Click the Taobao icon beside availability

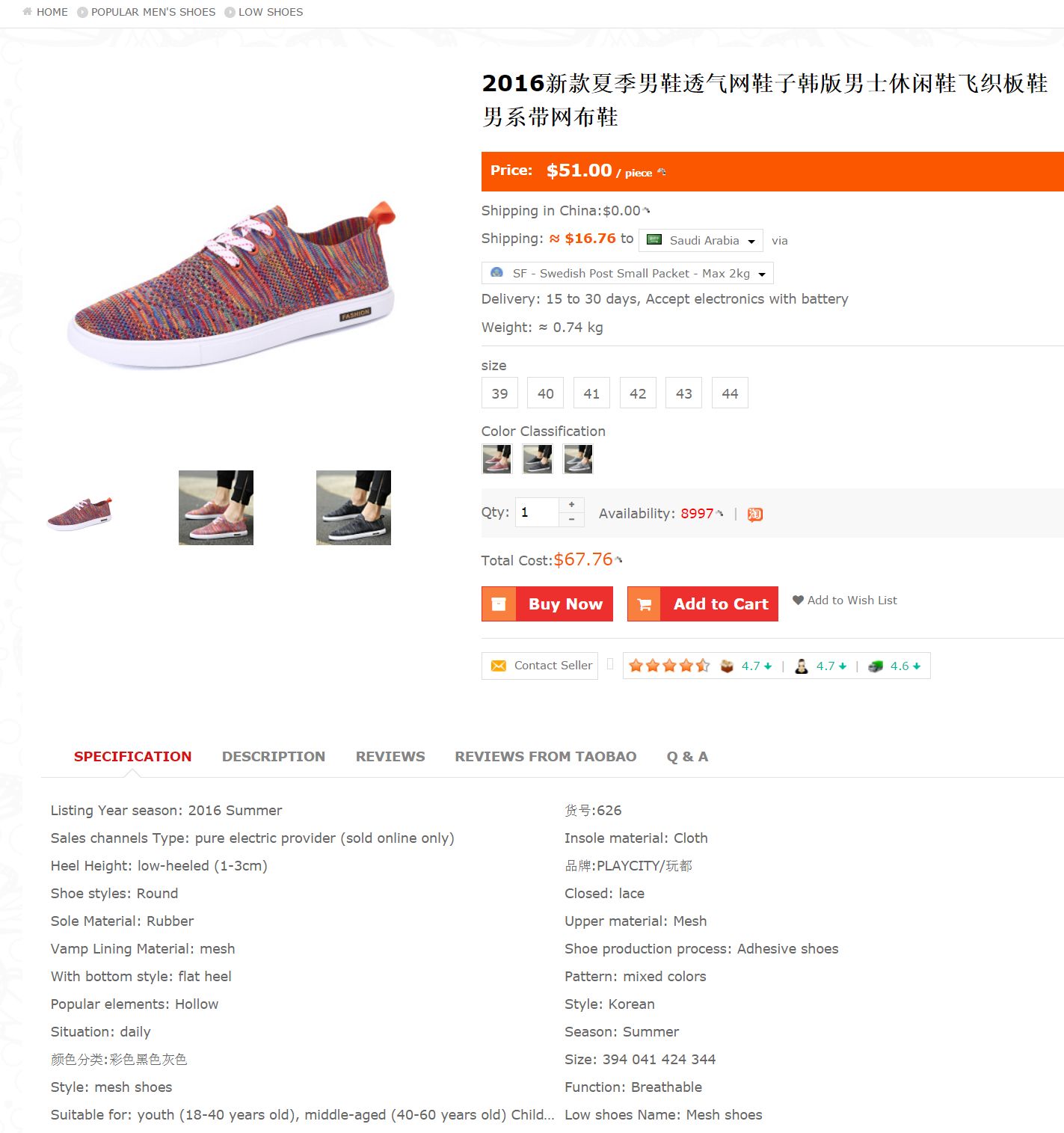755,514
